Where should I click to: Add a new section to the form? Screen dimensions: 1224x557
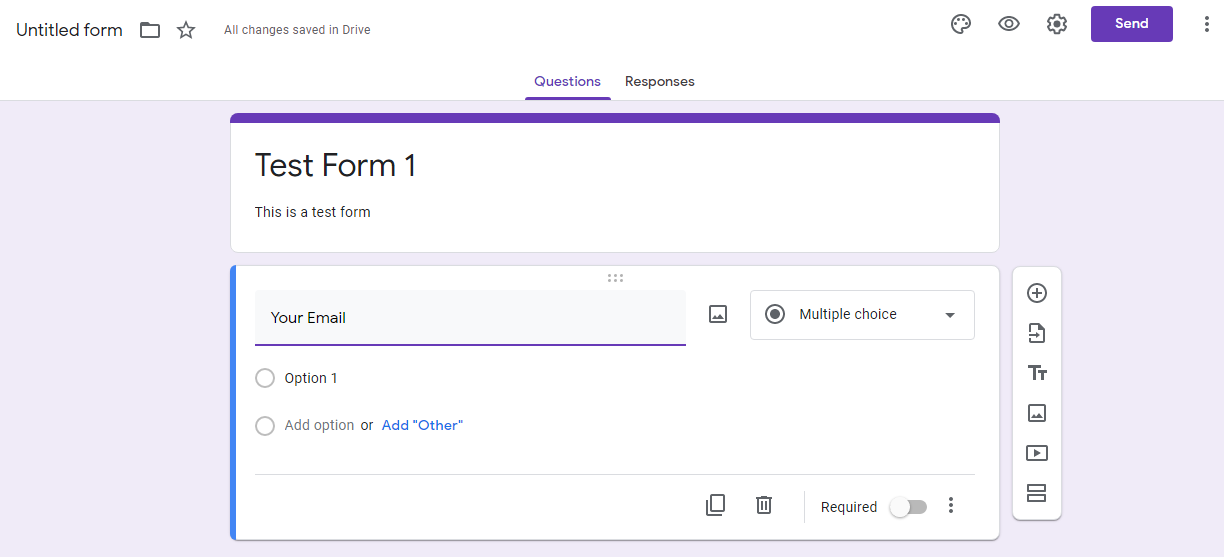(1037, 493)
